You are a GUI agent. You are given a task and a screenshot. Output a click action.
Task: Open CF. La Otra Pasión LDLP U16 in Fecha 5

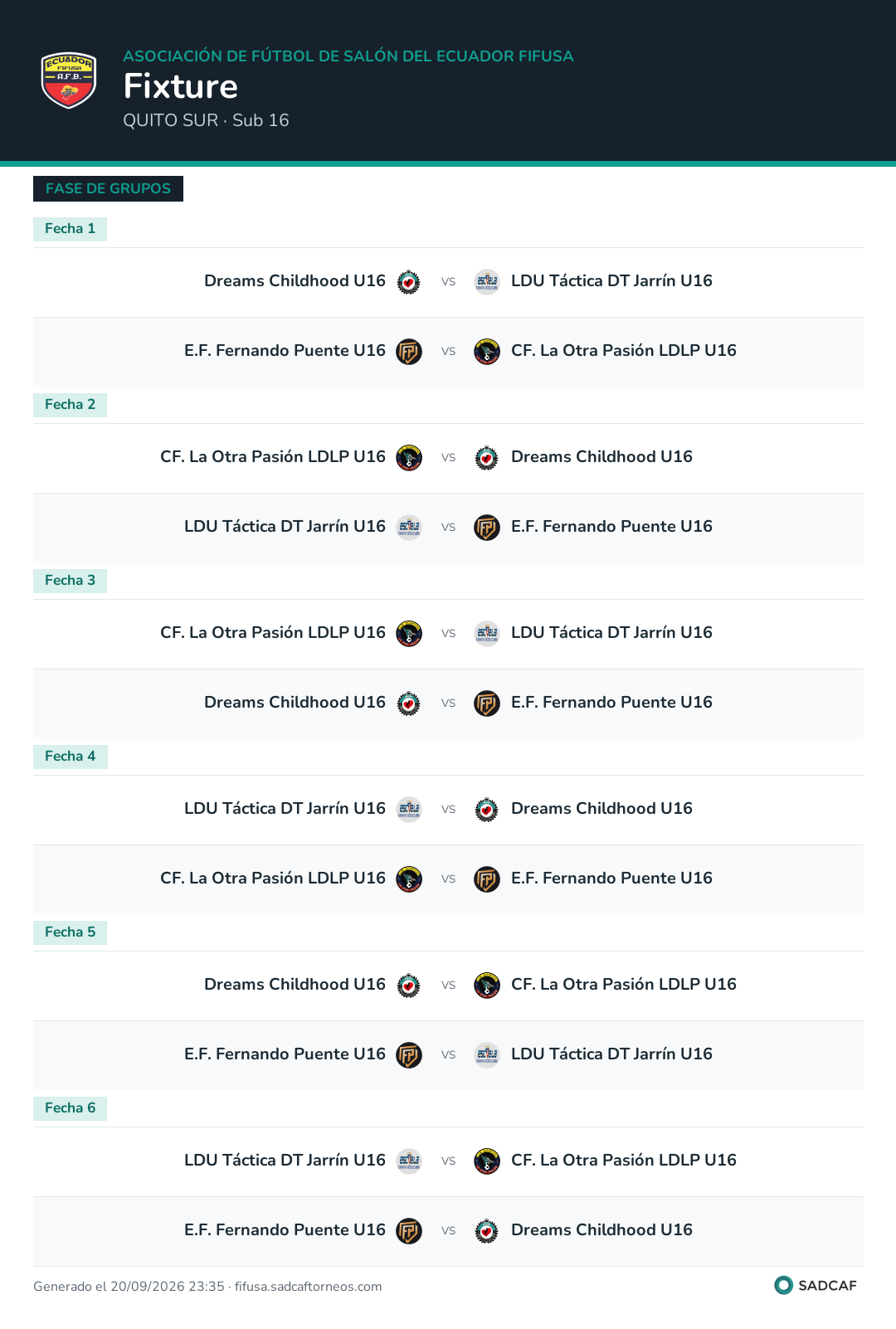click(x=624, y=985)
